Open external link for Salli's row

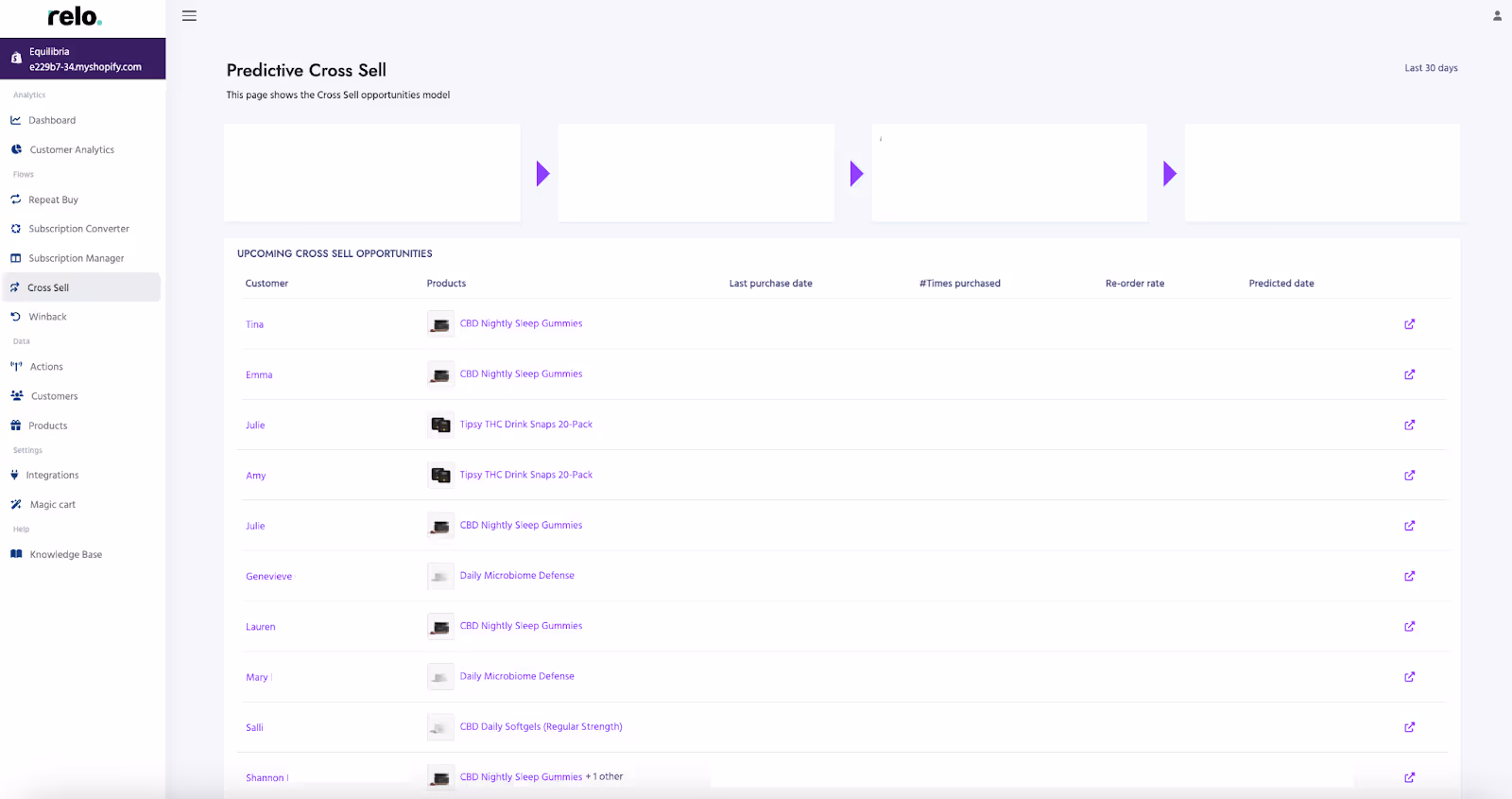(x=1409, y=727)
